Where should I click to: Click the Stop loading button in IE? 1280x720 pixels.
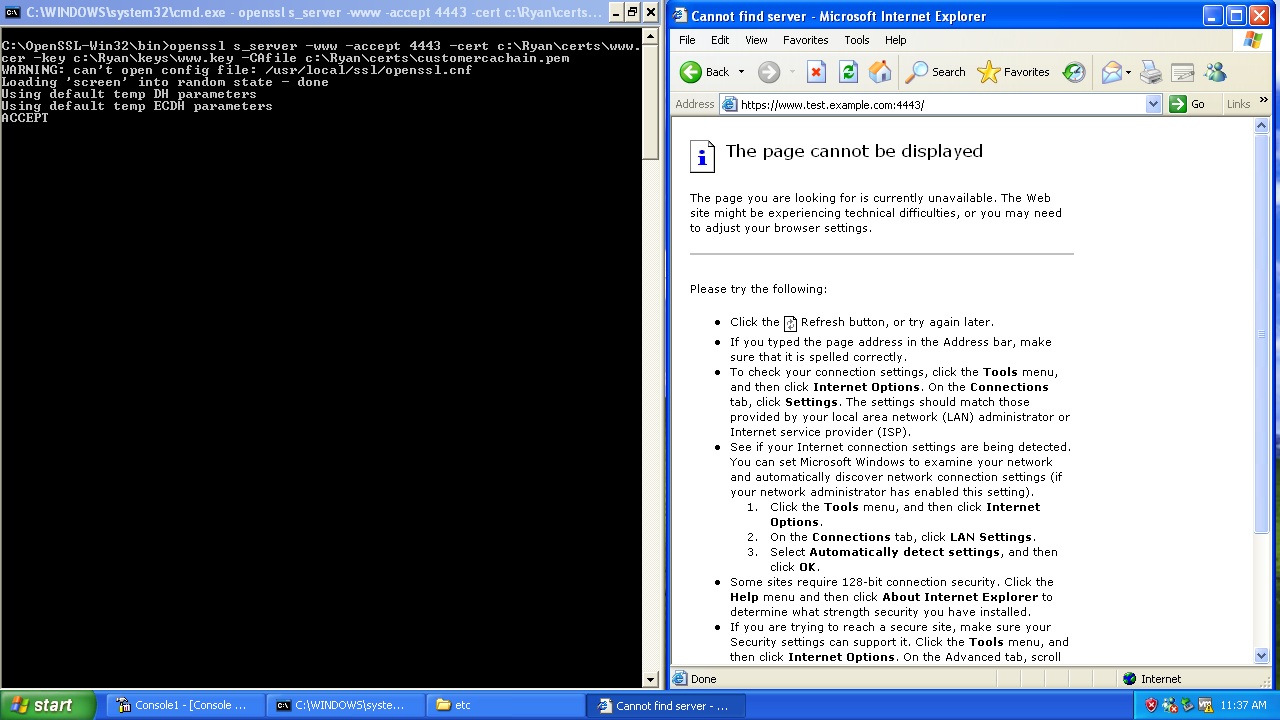click(816, 72)
